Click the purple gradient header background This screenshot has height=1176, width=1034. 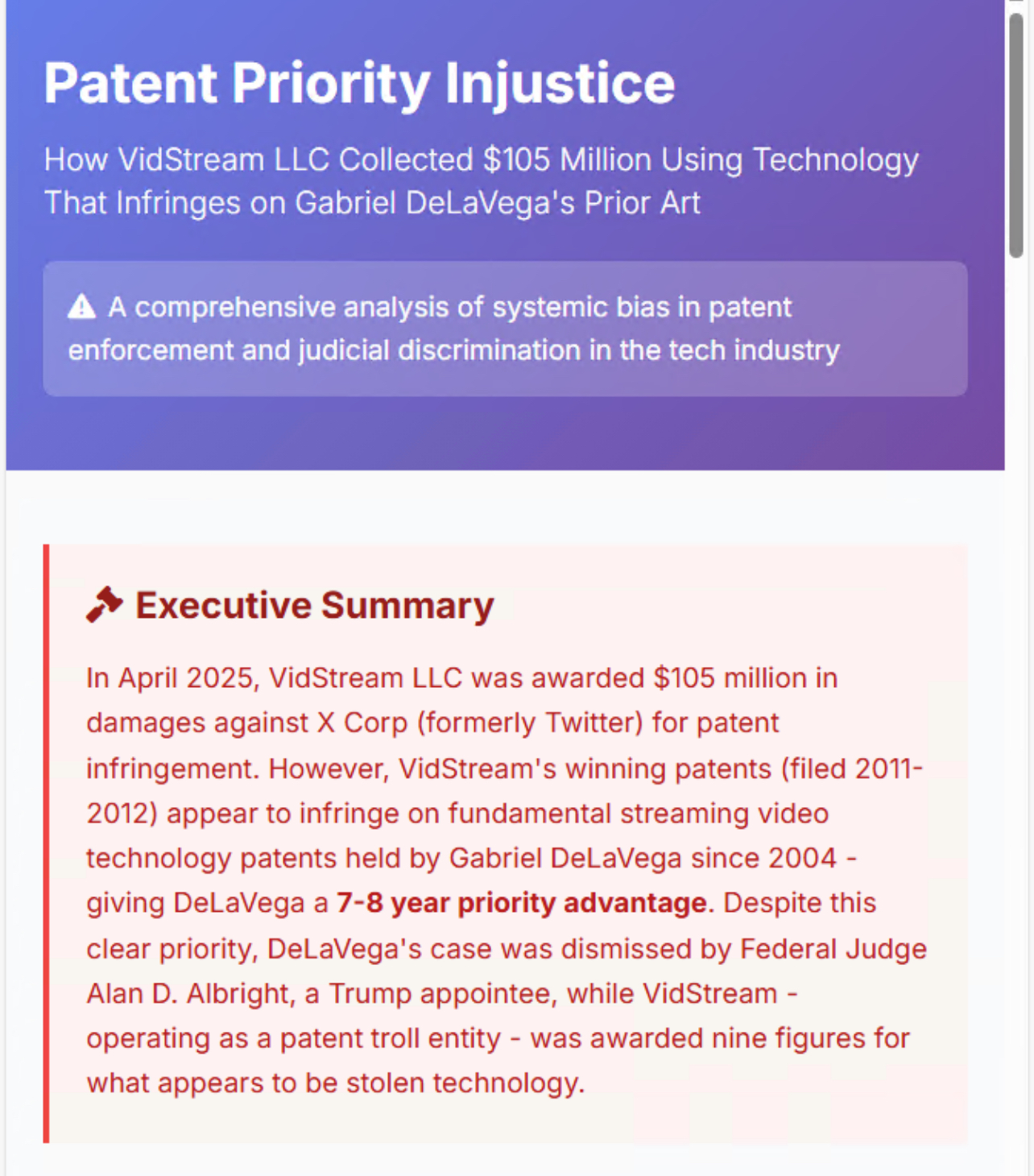click(505, 433)
